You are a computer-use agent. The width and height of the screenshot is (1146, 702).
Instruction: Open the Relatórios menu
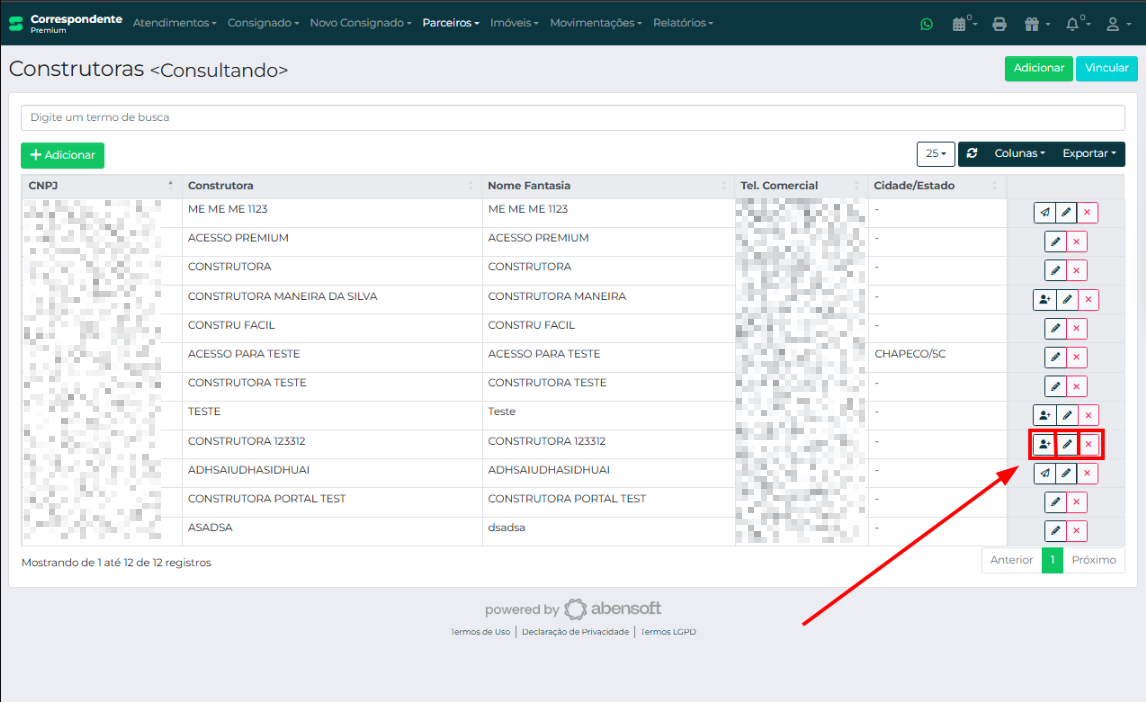tap(683, 23)
